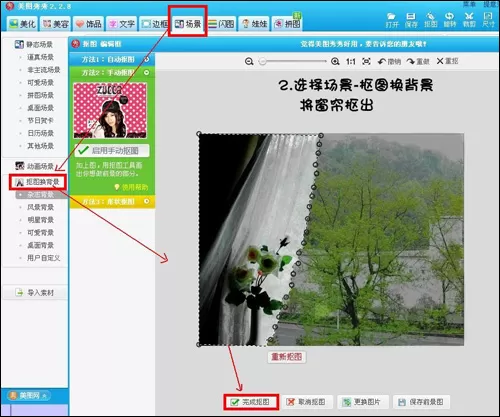Select the 文字 tab

point(122,24)
